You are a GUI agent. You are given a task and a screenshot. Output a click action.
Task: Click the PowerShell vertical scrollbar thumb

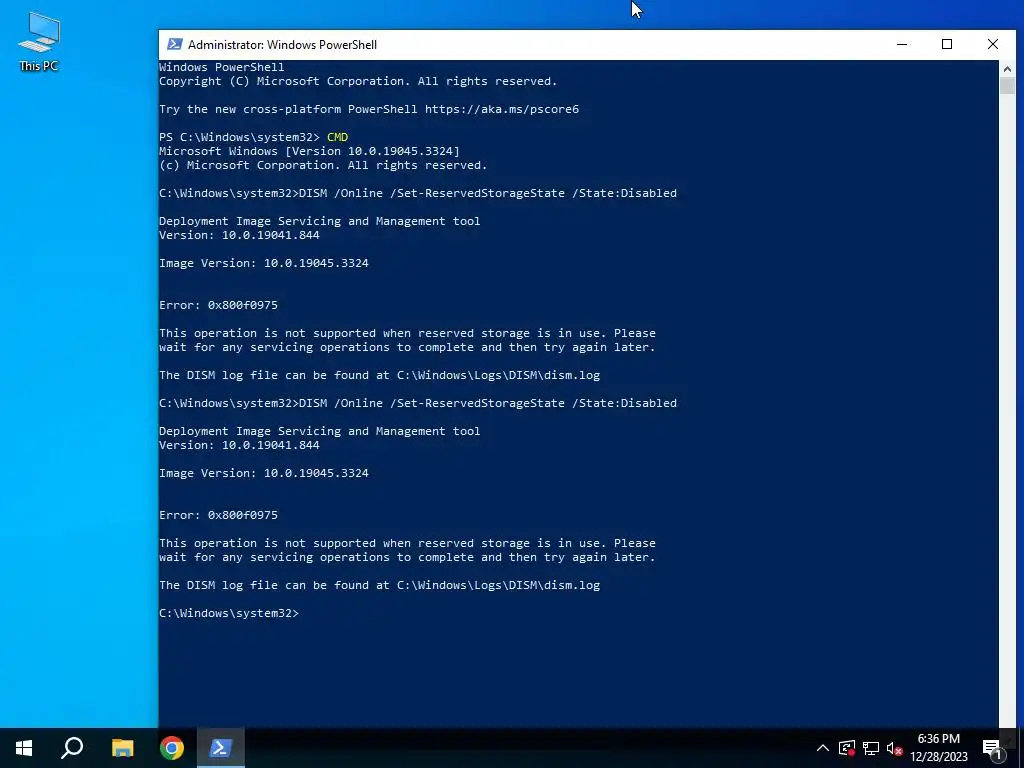1007,86
